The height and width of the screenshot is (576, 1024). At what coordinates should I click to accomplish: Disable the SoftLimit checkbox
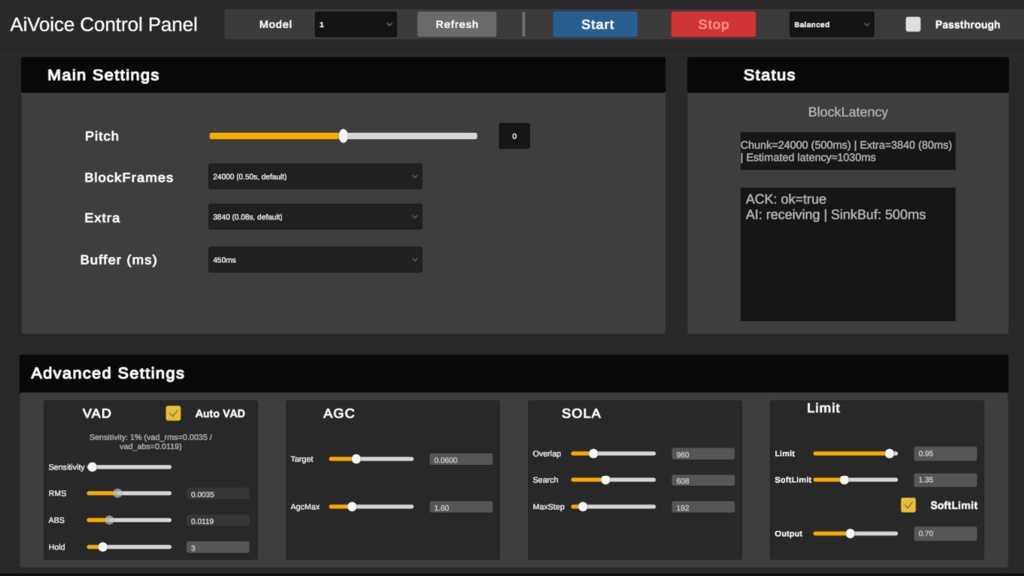click(908, 505)
